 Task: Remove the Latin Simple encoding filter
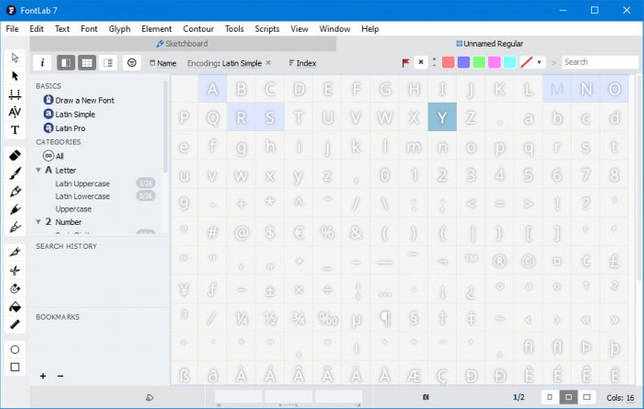pos(268,63)
